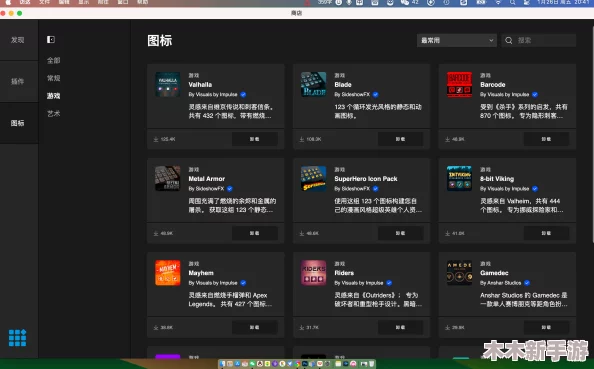Click download icon in Valhalla card footer
The height and width of the screenshot is (369, 594).
pyautogui.click(x=156, y=139)
